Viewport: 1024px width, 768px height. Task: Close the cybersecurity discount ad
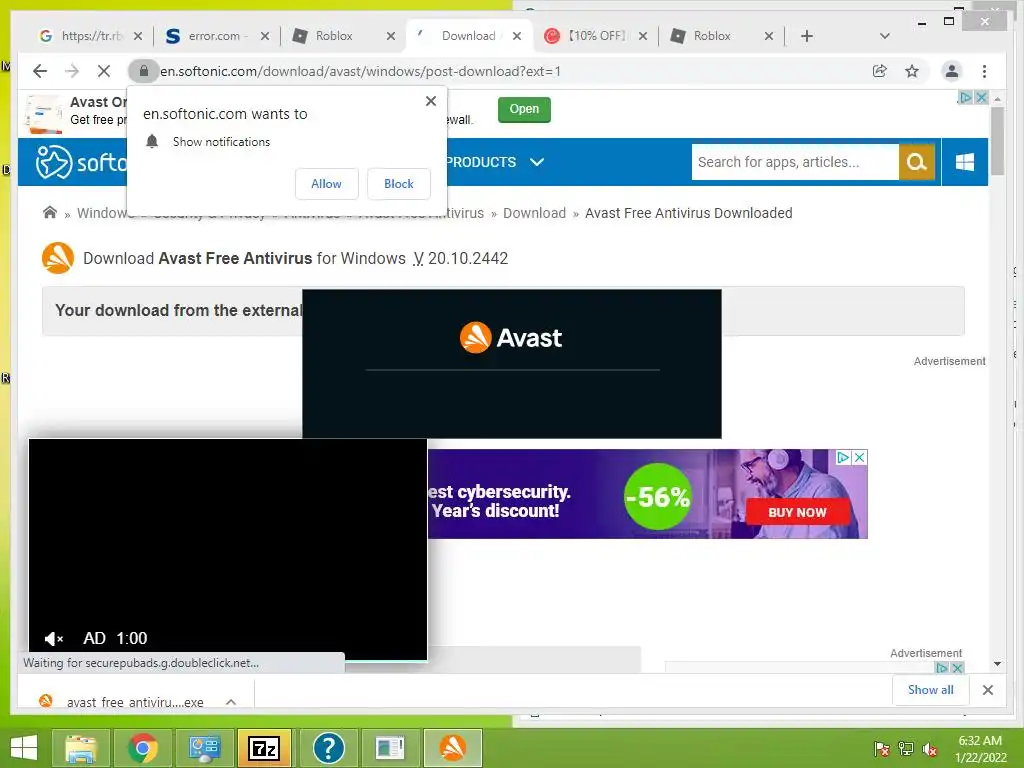tap(860, 457)
